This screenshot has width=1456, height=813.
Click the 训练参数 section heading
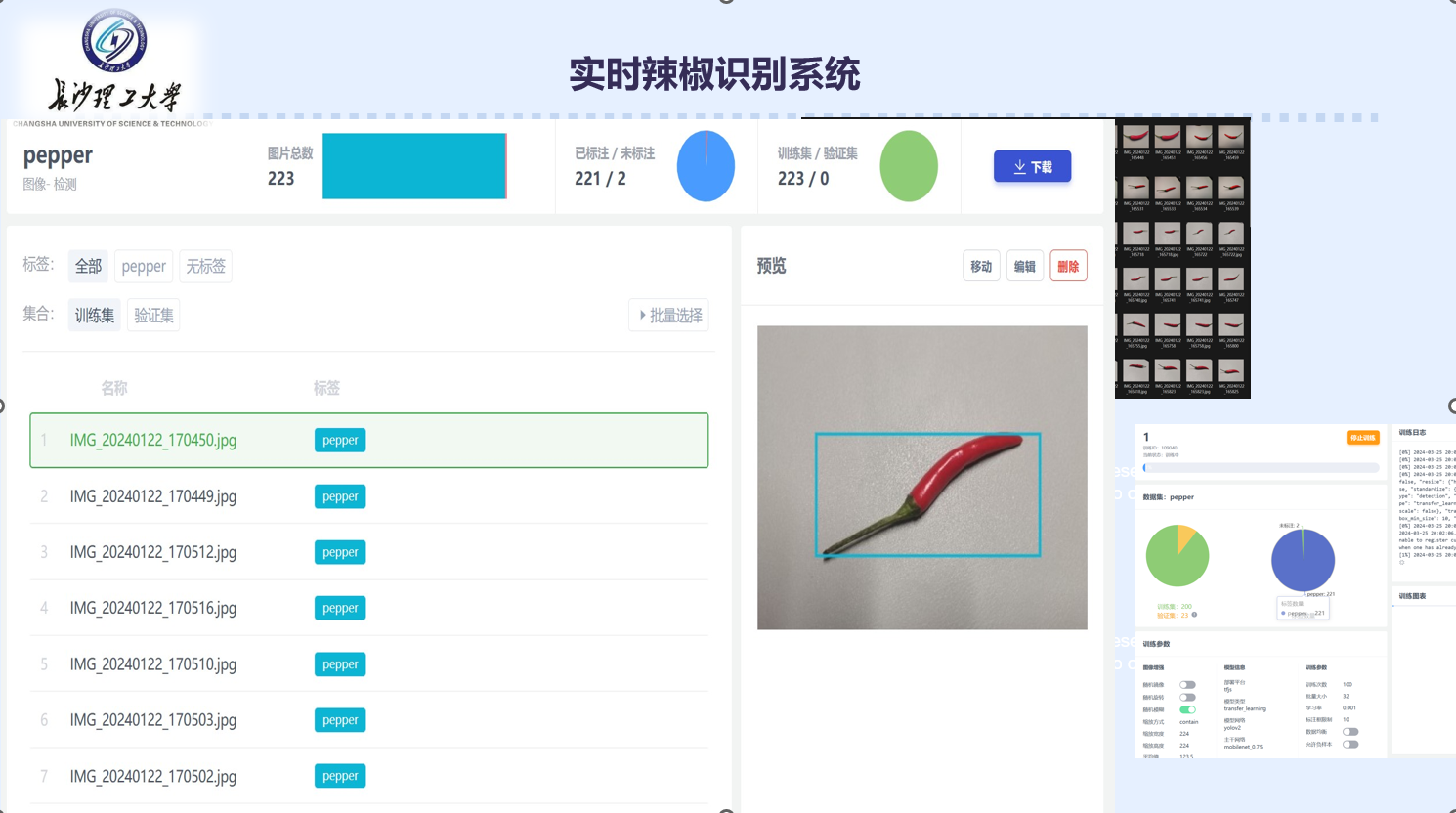point(1157,644)
